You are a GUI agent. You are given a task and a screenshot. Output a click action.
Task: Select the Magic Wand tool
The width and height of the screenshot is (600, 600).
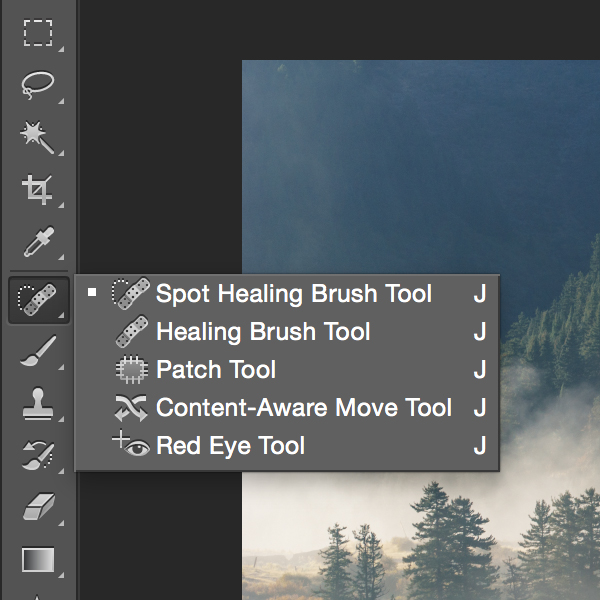(x=38, y=137)
